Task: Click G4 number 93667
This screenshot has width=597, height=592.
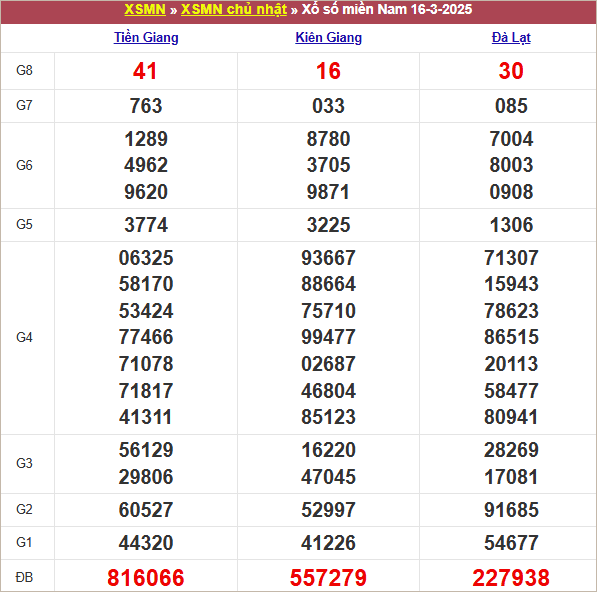Action: [328, 258]
